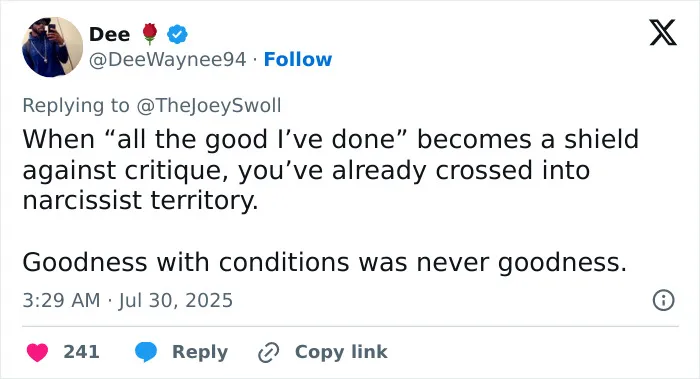This screenshot has height=379, width=700.
Task: Open the X logo link
Action: pyautogui.click(x=663, y=33)
